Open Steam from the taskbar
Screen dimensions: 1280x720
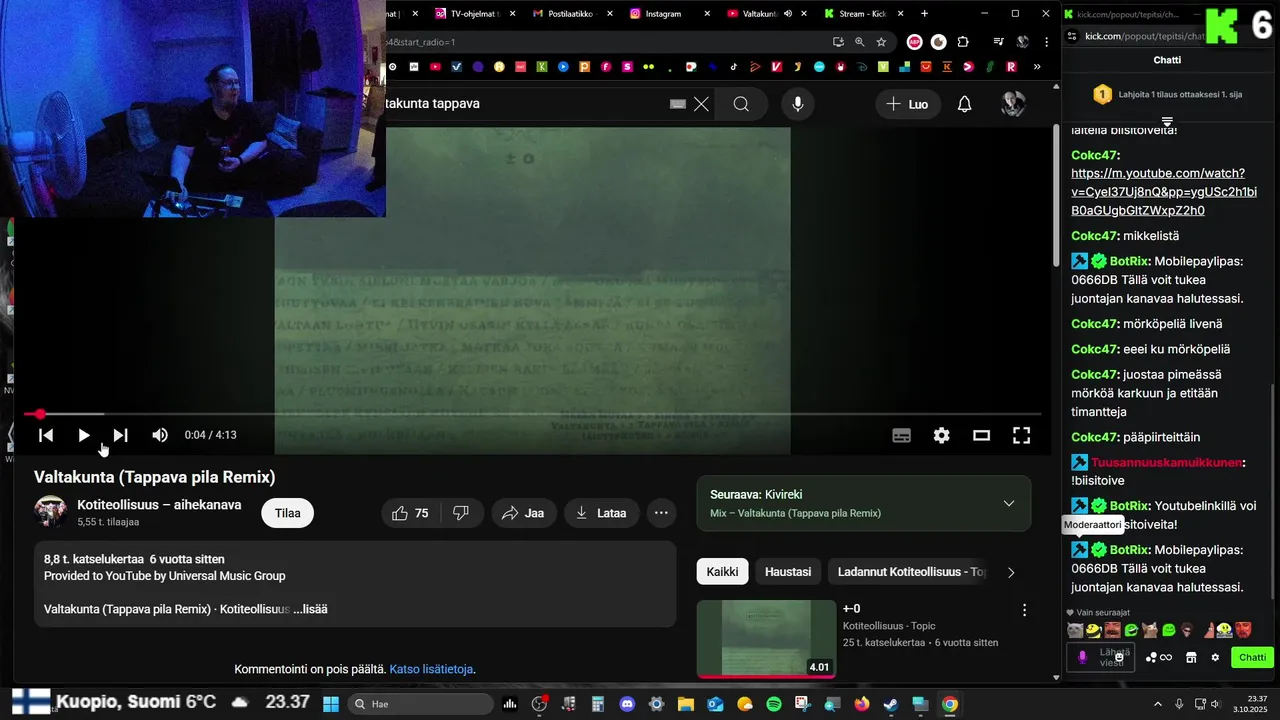tap(891, 704)
